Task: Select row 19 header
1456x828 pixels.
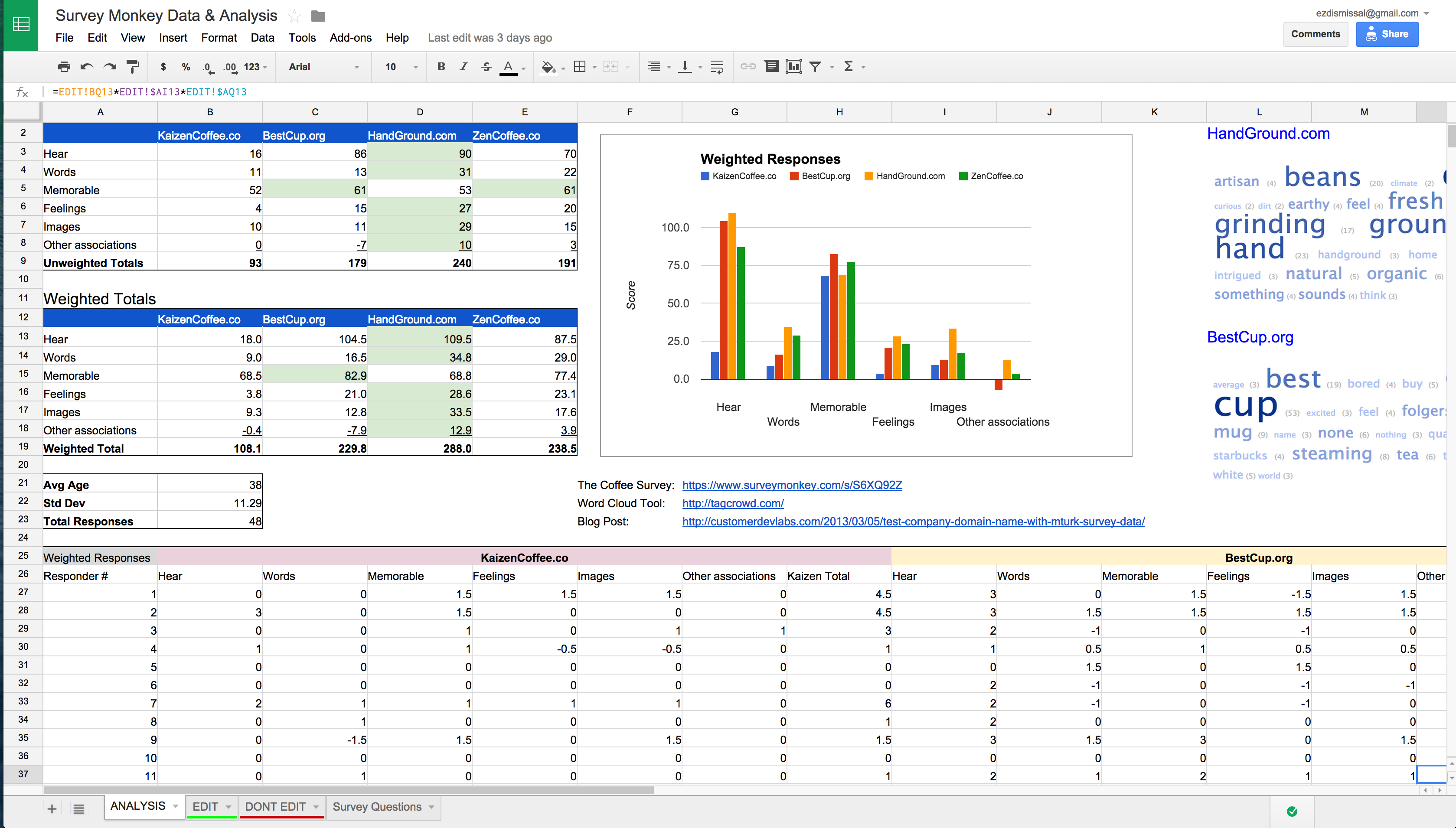Action: (x=23, y=447)
